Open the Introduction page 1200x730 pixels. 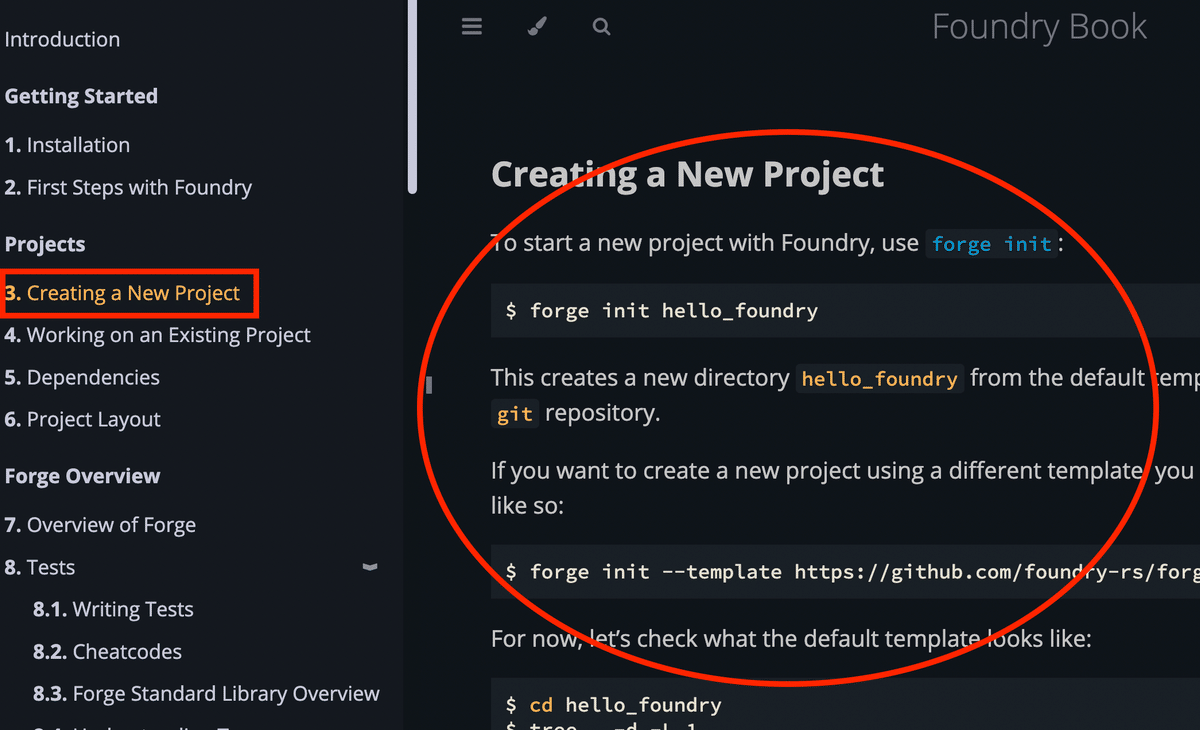coord(62,40)
